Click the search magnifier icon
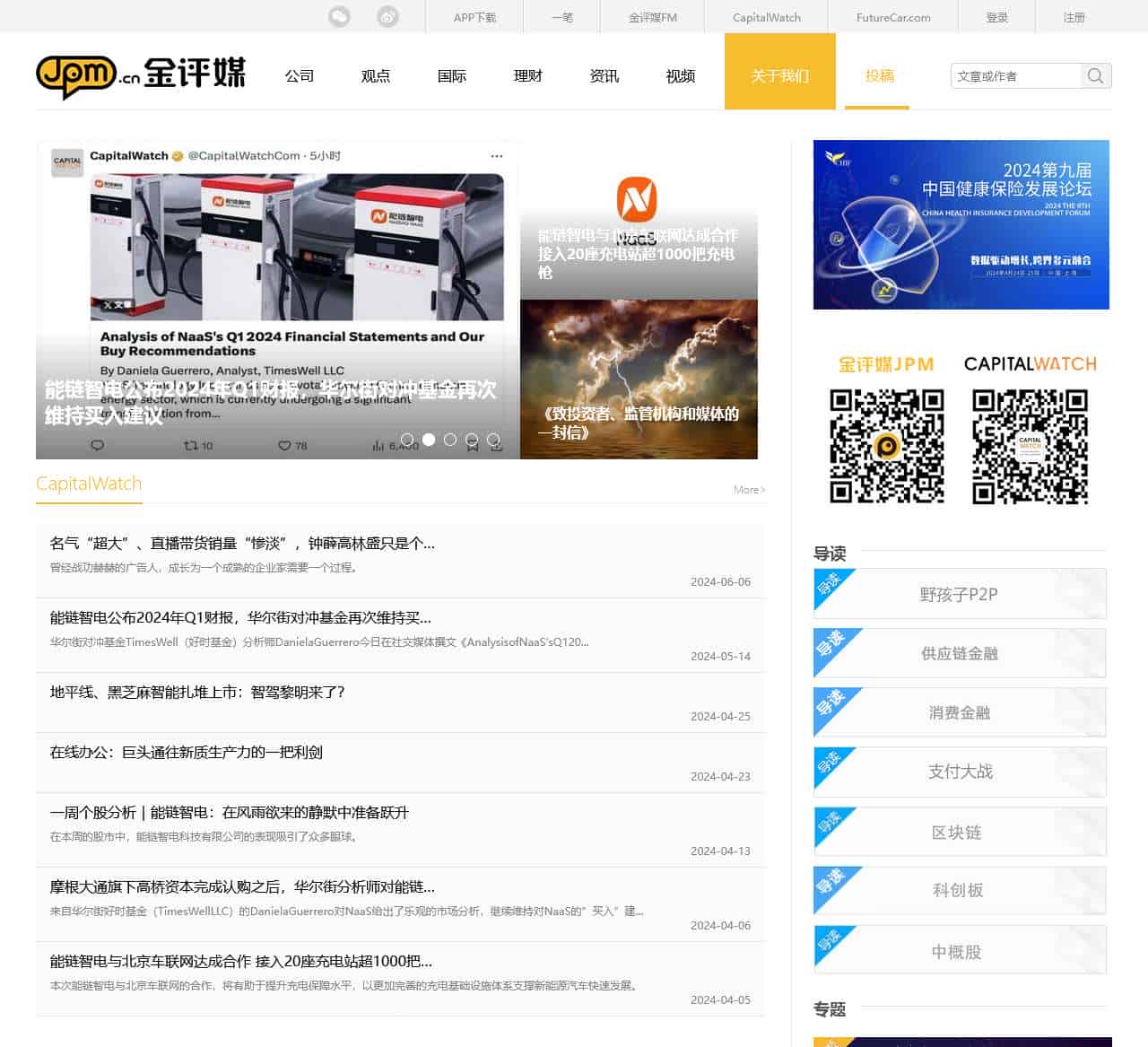Image resolution: width=1148 pixels, height=1047 pixels. point(1095,75)
